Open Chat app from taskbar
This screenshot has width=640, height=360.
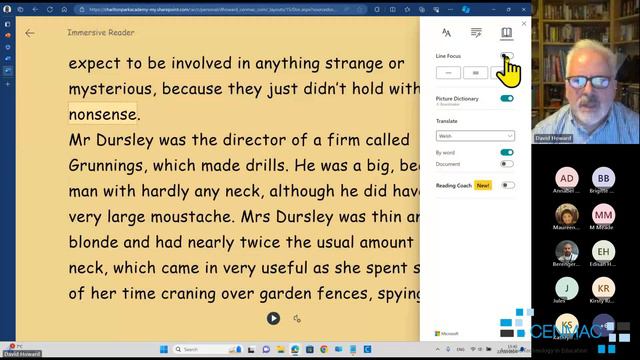click(x=266, y=349)
